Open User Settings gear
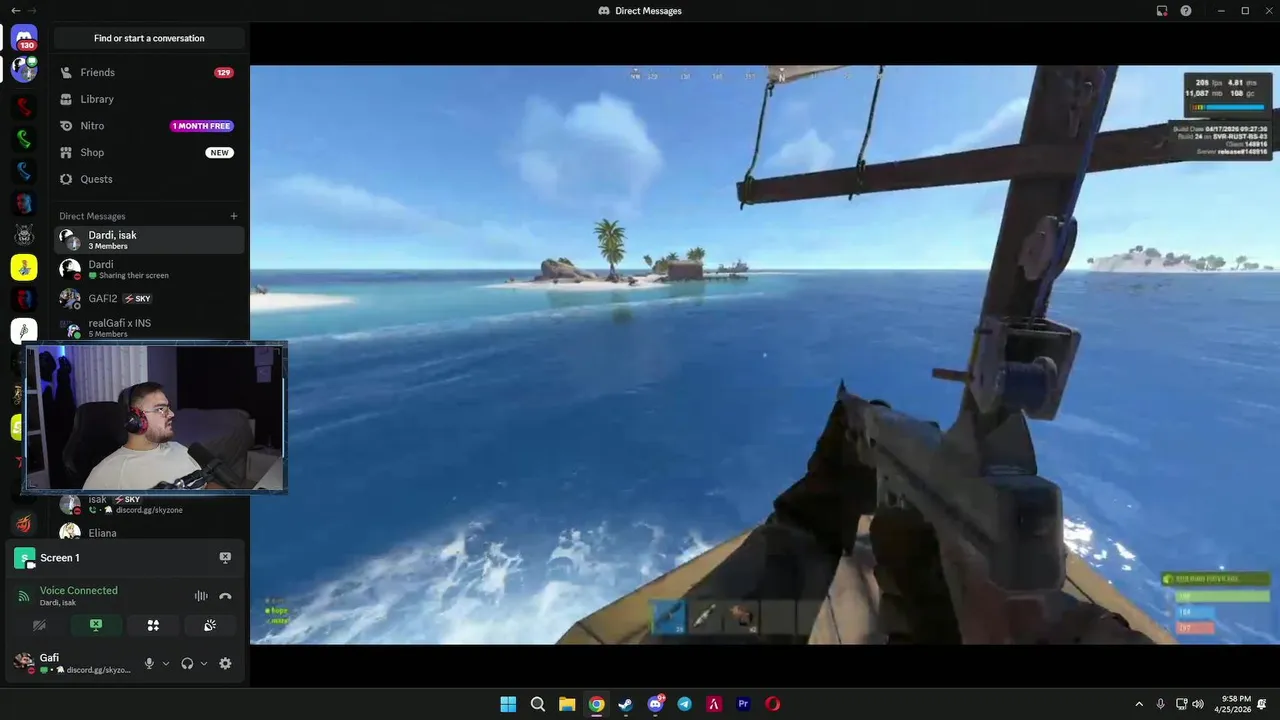1280x720 pixels. 225,663
